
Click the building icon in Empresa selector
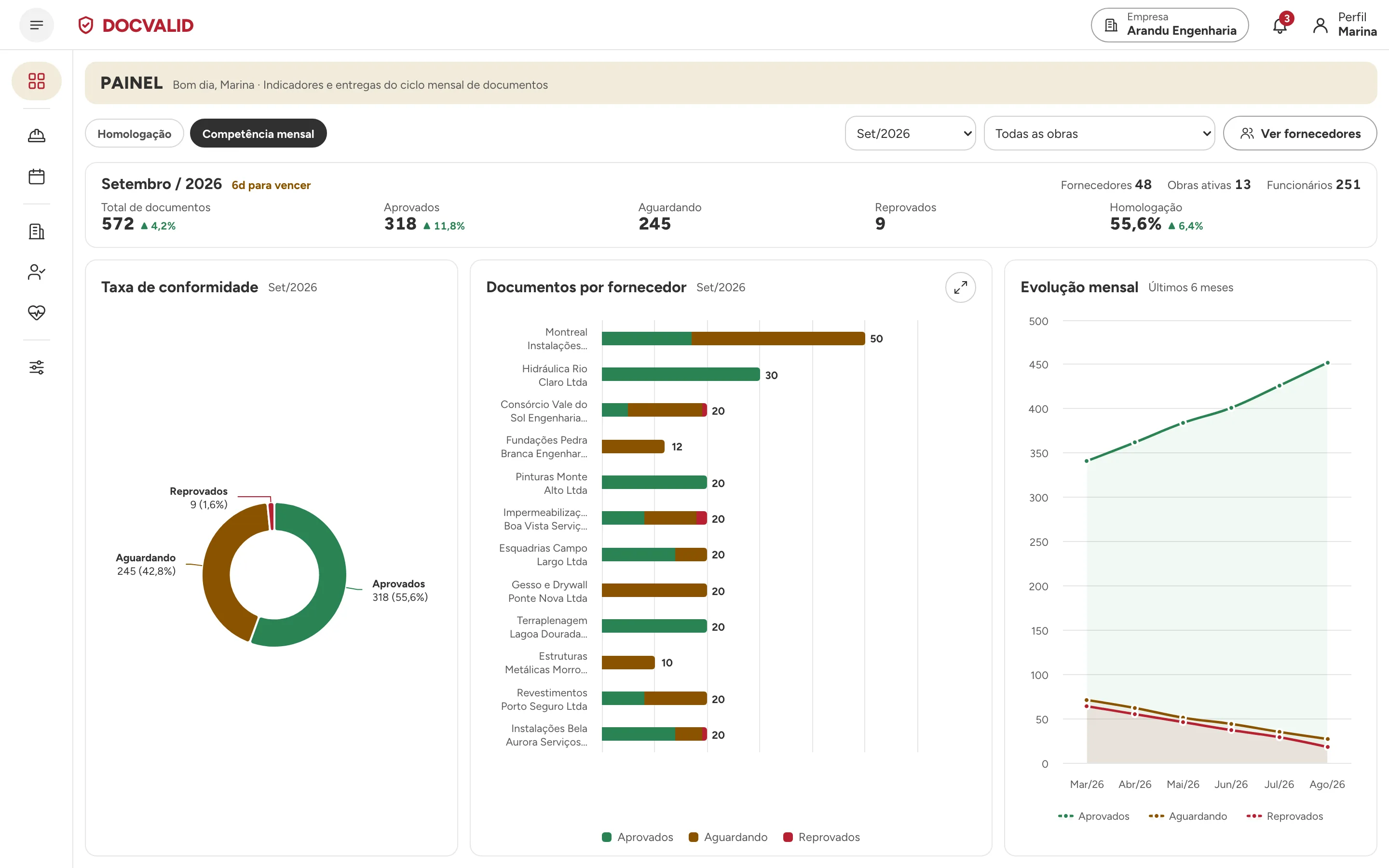pyautogui.click(x=1111, y=25)
